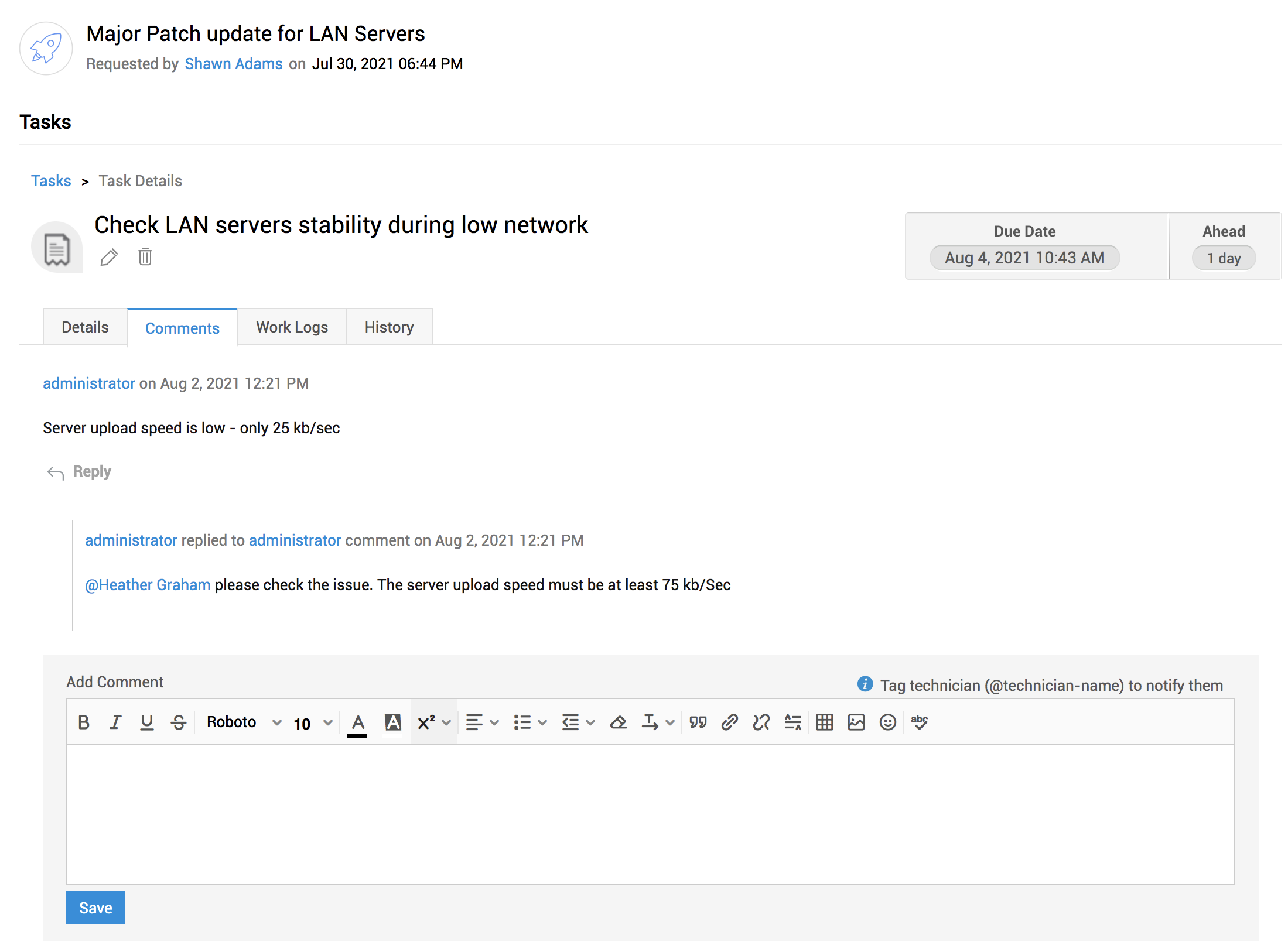Open the History tab
This screenshot has height=952, width=1288.
click(x=389, y=327)
